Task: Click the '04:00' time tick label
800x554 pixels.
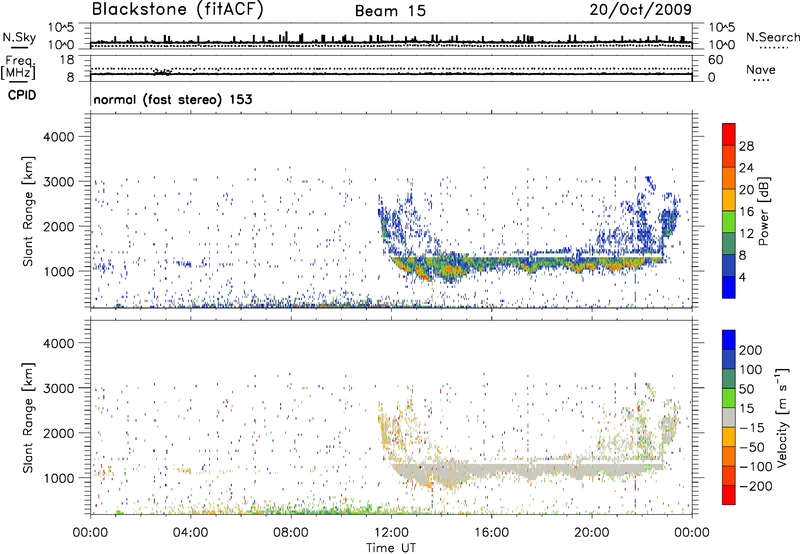Action: pos(190,533)
